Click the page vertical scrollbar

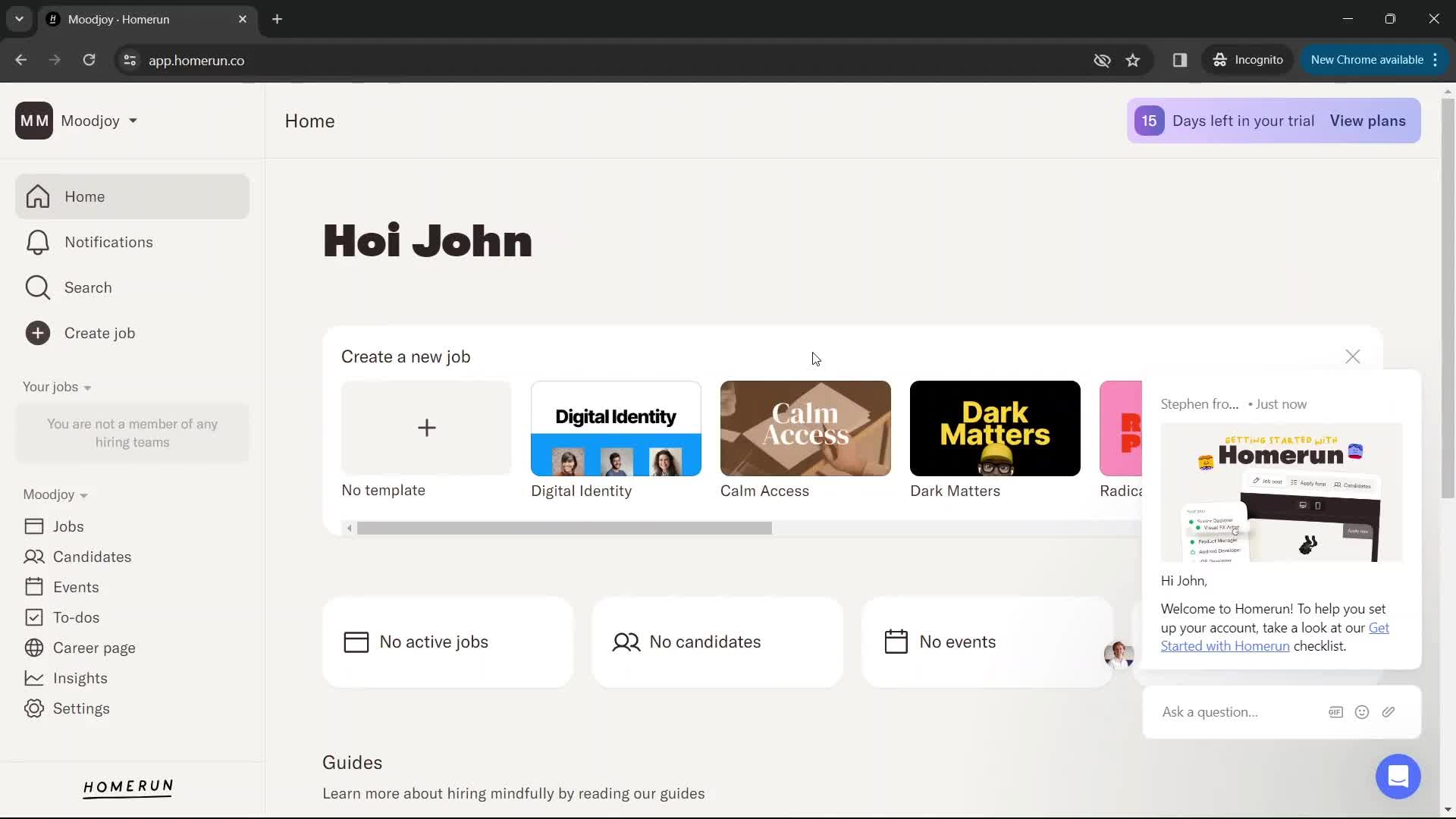(x=1448, y=299)
